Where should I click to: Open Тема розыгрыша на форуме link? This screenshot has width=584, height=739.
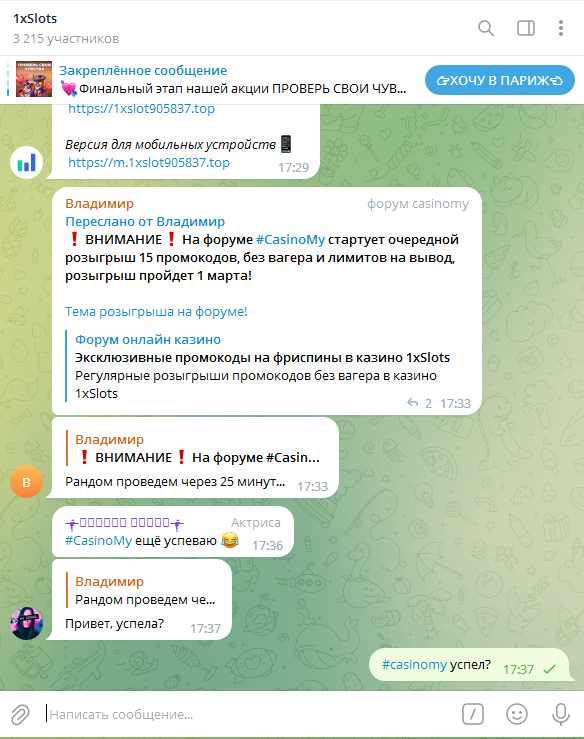tap(156, 312)
